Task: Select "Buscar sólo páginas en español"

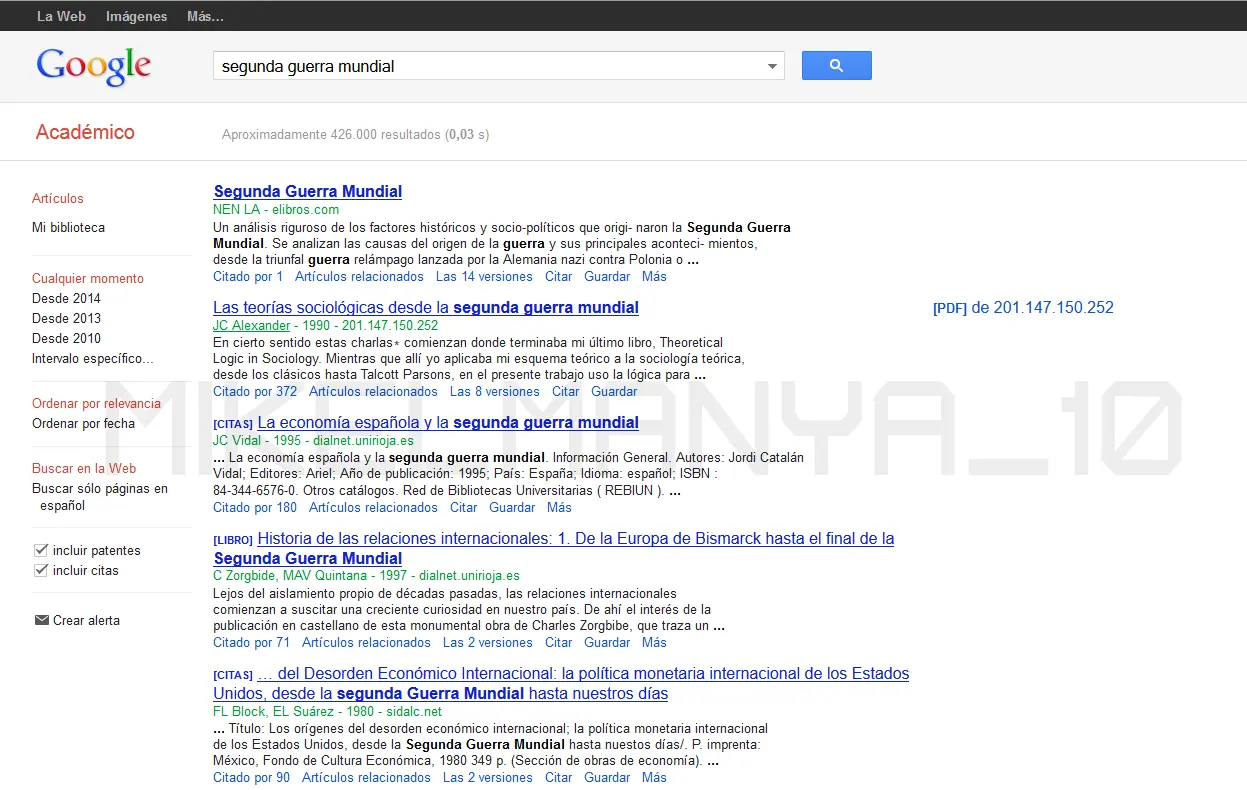Action: tap(100, 497)
